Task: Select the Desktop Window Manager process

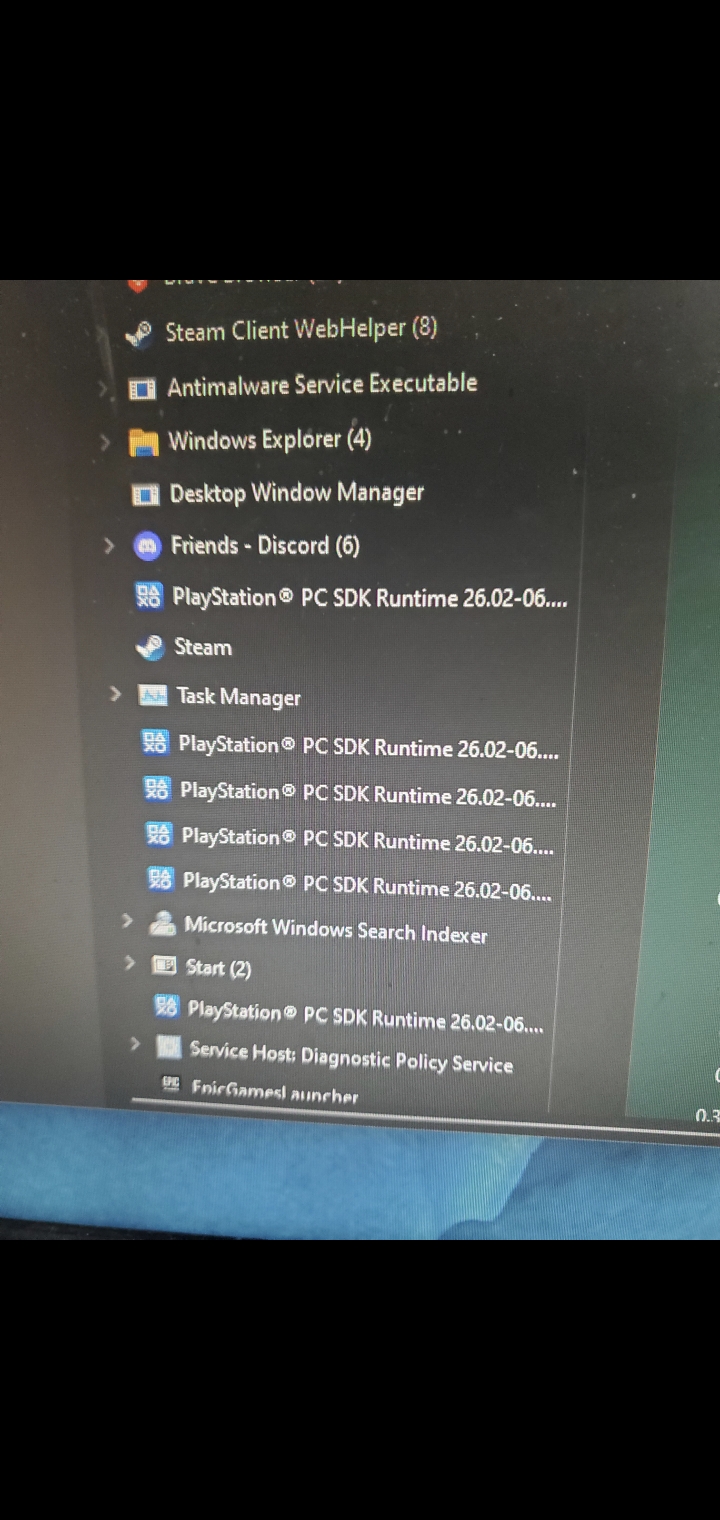Action: click(297, 493)
